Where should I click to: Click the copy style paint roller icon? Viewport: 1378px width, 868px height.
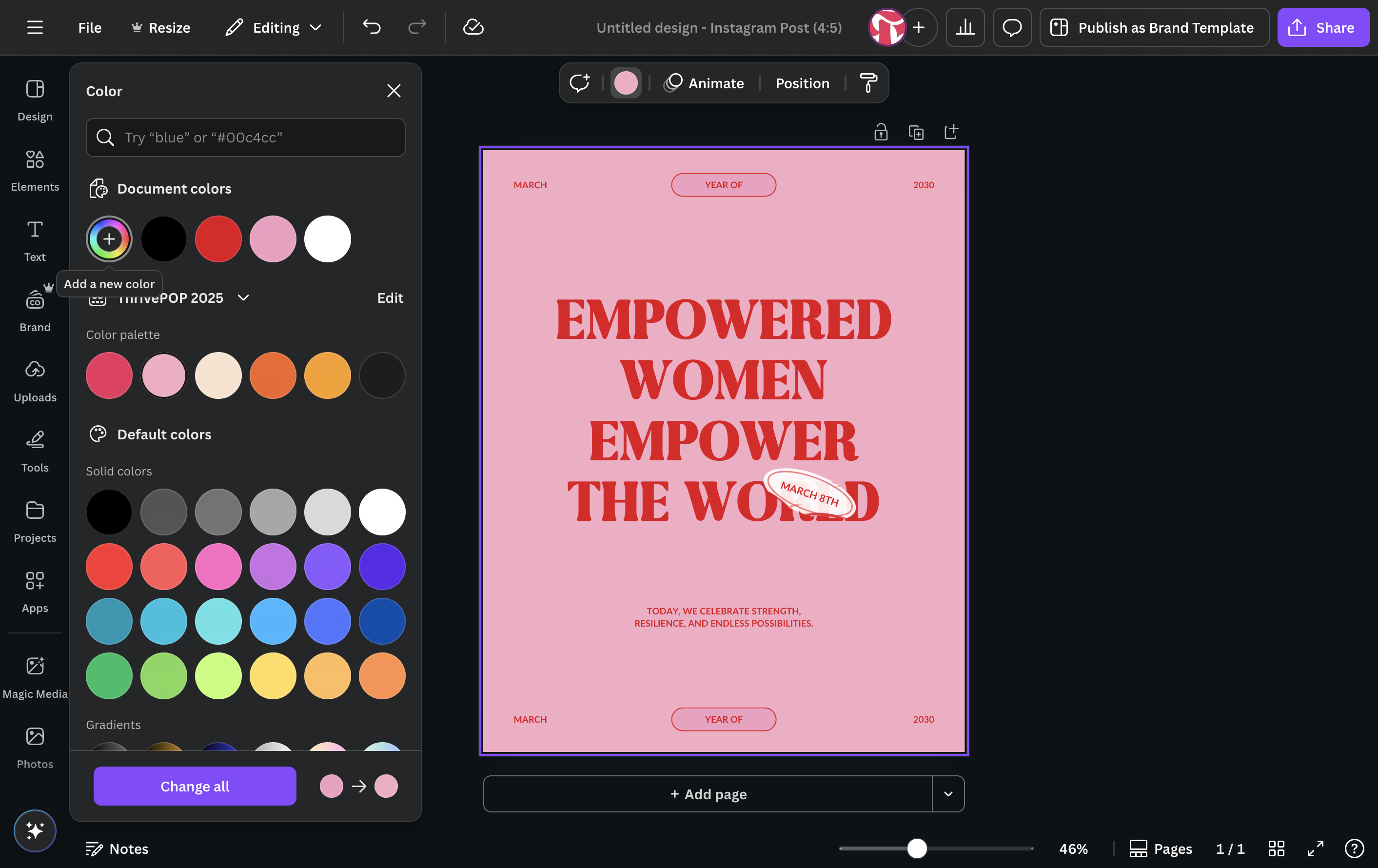pyautogui.click(x=868, y=83)
